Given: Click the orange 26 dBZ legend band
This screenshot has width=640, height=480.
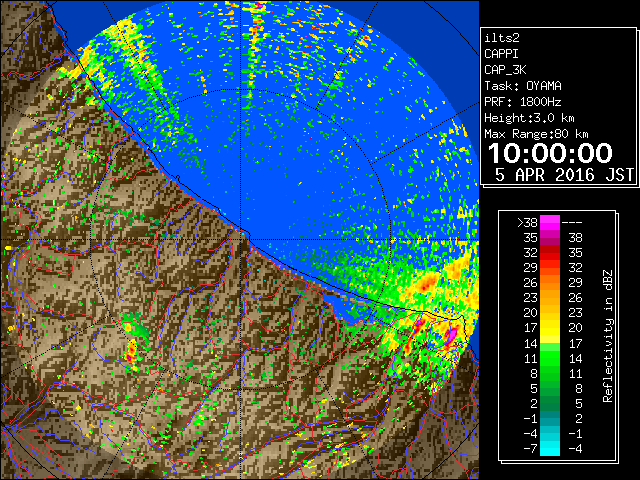Looking at the screenshot, I should click(550, 282).
